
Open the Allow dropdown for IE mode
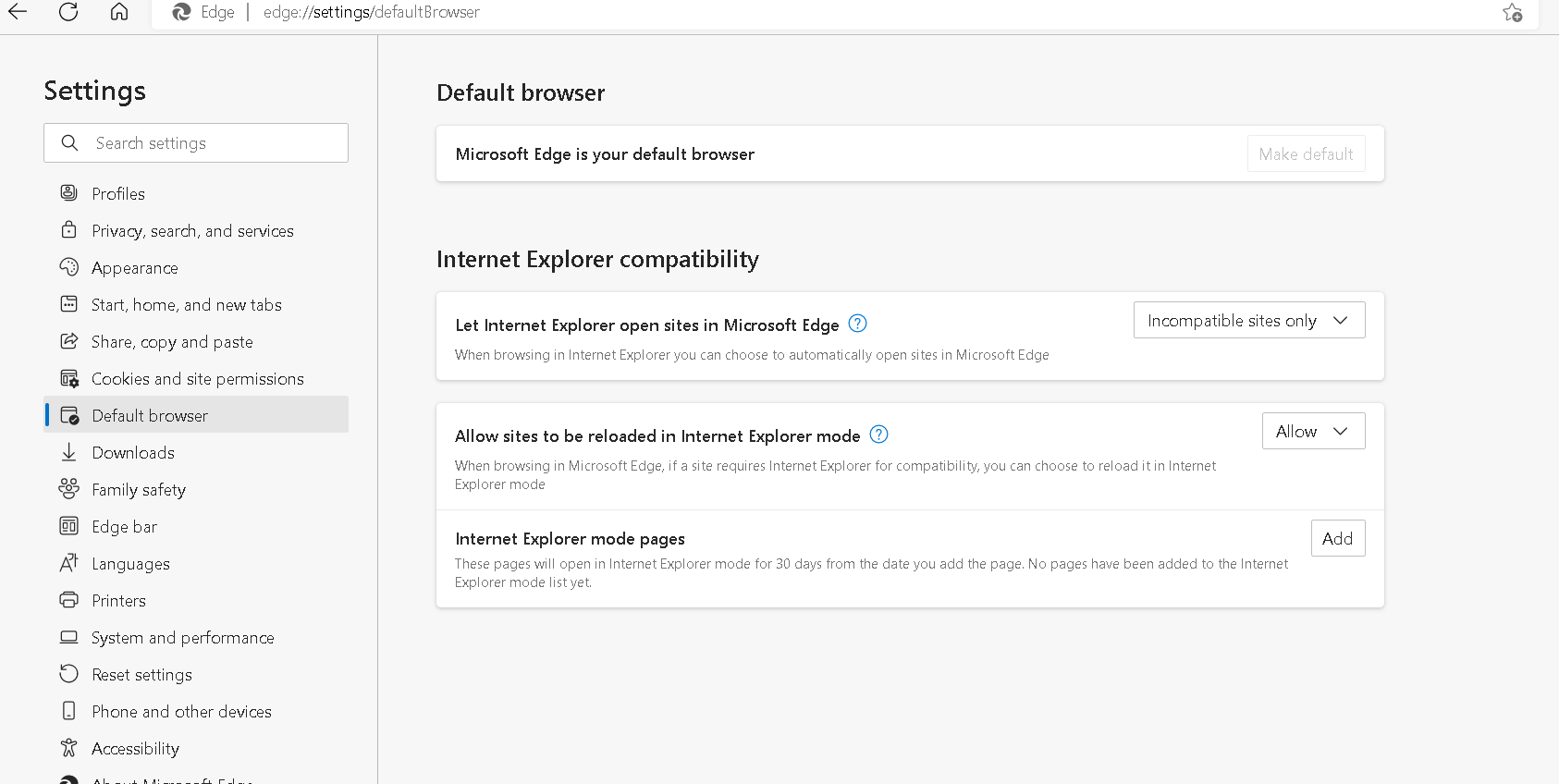1313,431
